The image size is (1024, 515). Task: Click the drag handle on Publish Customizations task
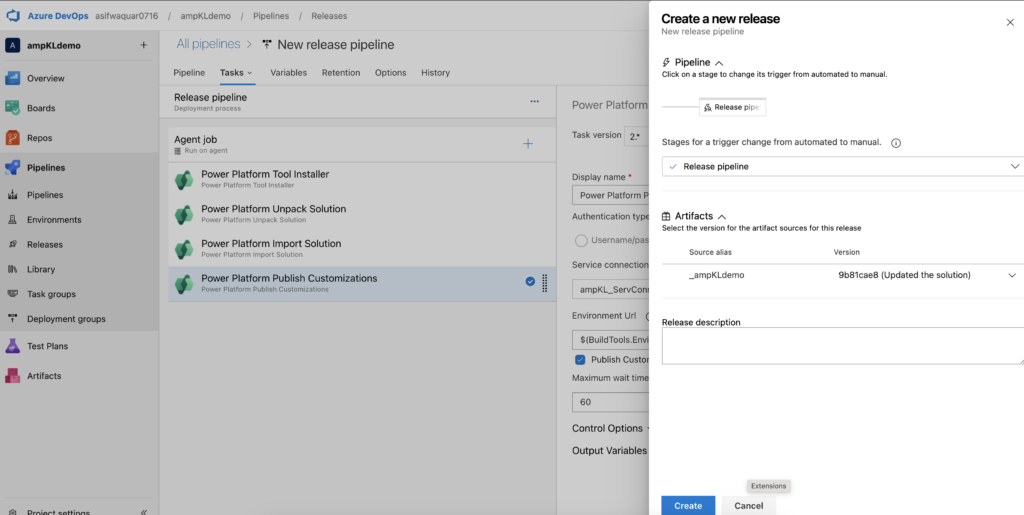(545, 283)
